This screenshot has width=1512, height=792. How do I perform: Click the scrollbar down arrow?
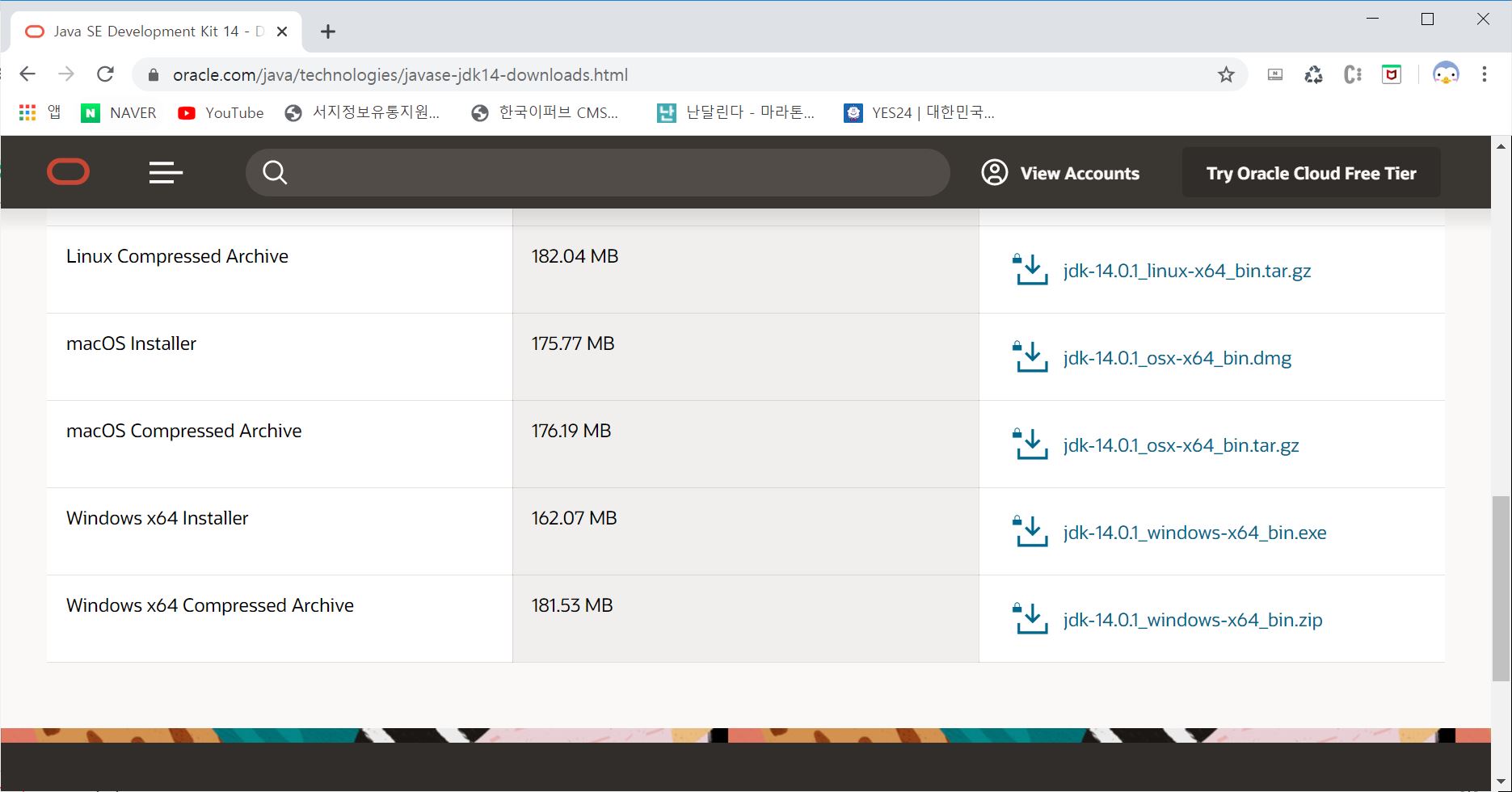coord(1501,782)
